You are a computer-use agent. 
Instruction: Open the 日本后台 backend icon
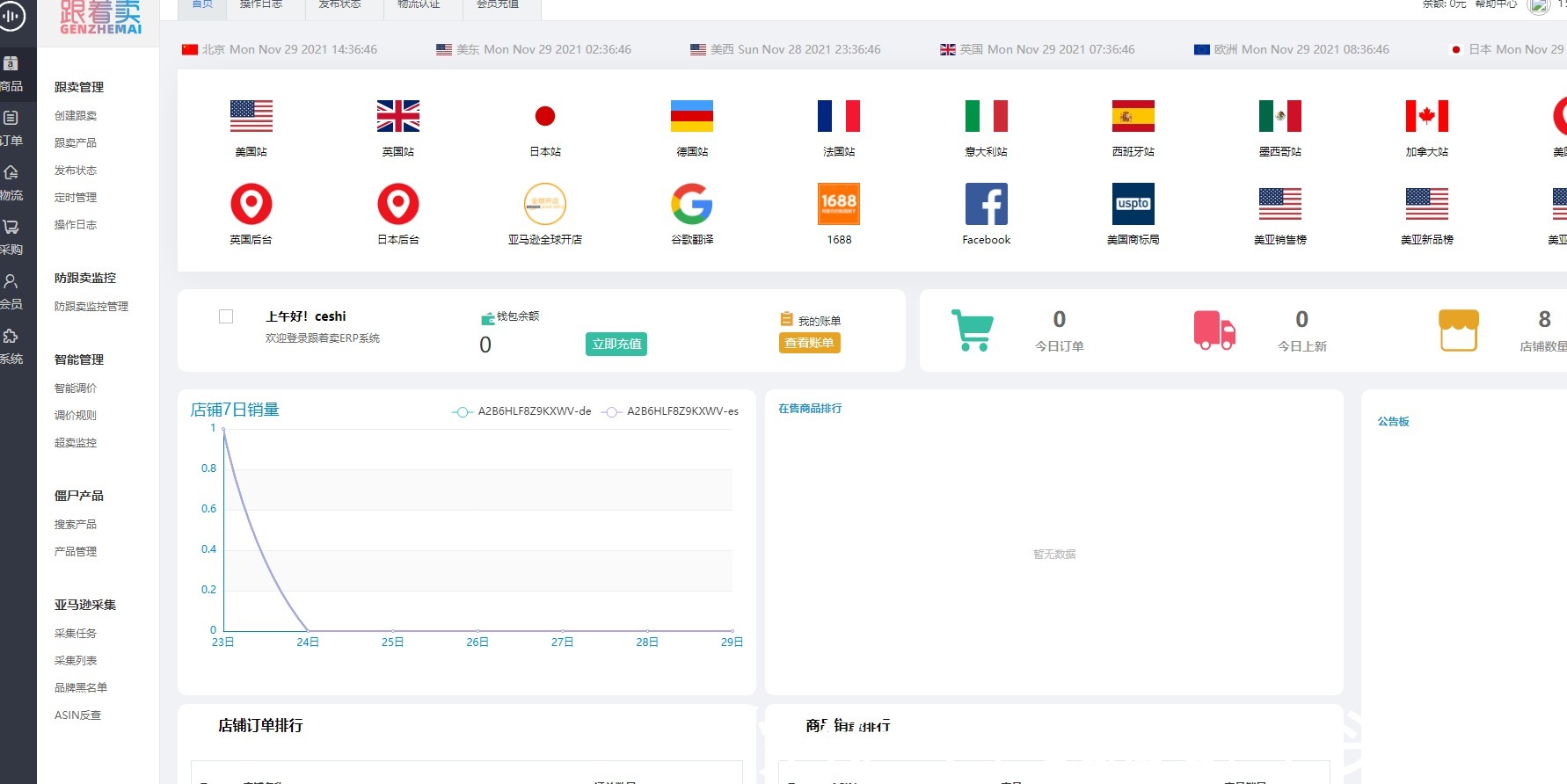point(398,204)
